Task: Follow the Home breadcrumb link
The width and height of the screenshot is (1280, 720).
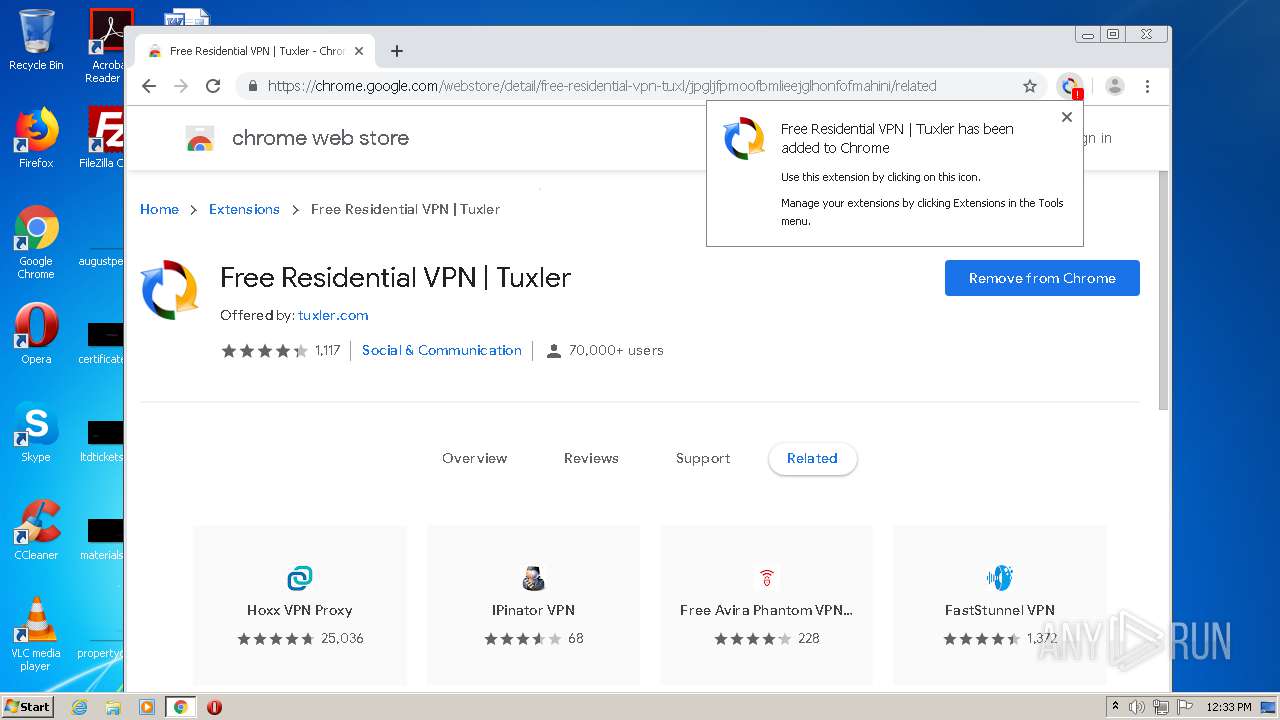Action: (159, 209)
